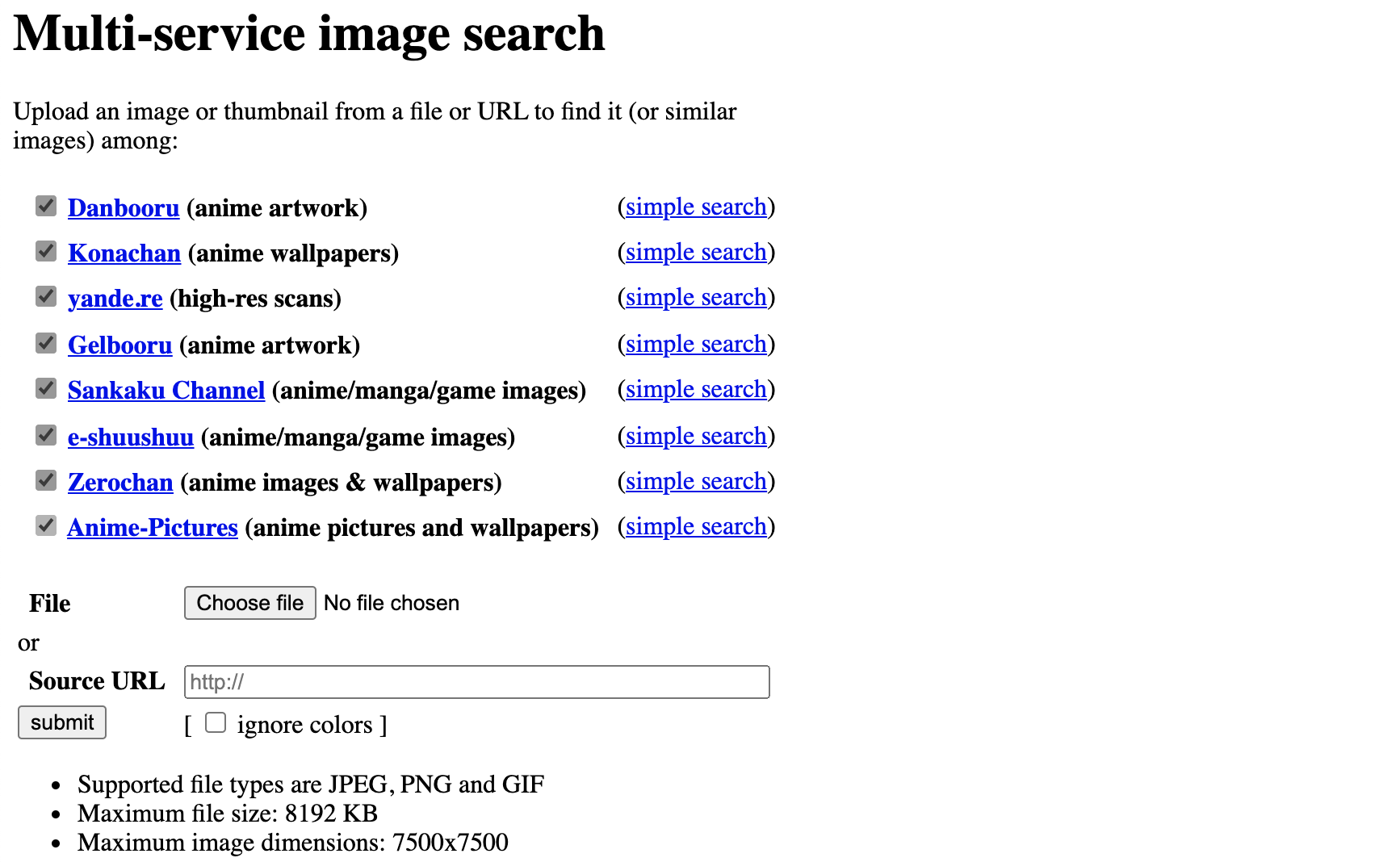Uncheck the Anime-Pictures checkbox
The width and height of the screenshot is (1400, 862).
(x=46, y=526)
